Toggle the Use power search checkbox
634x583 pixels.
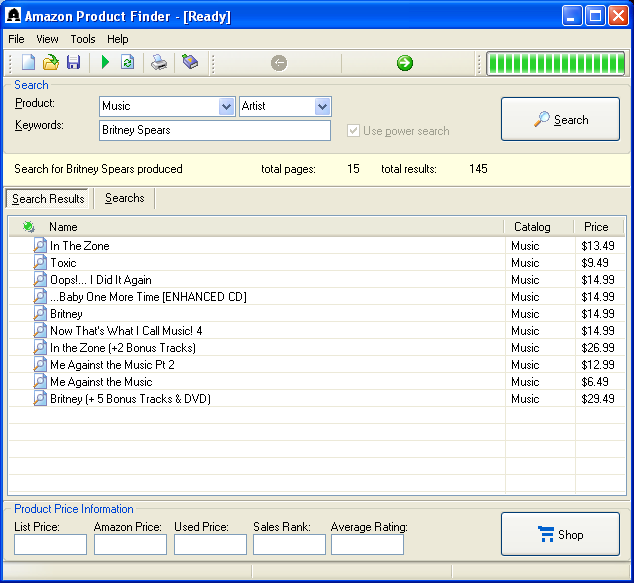[x=353, y=131]
